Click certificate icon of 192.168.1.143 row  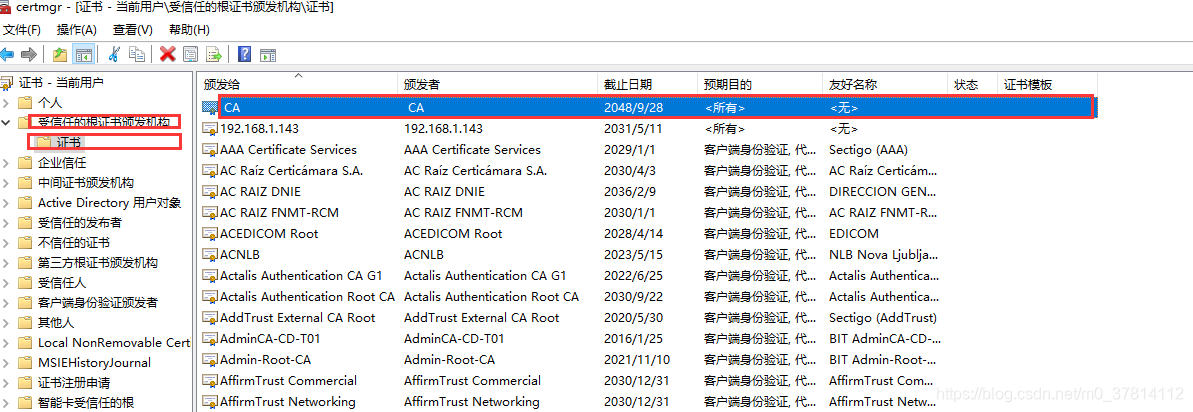point(210,128)
